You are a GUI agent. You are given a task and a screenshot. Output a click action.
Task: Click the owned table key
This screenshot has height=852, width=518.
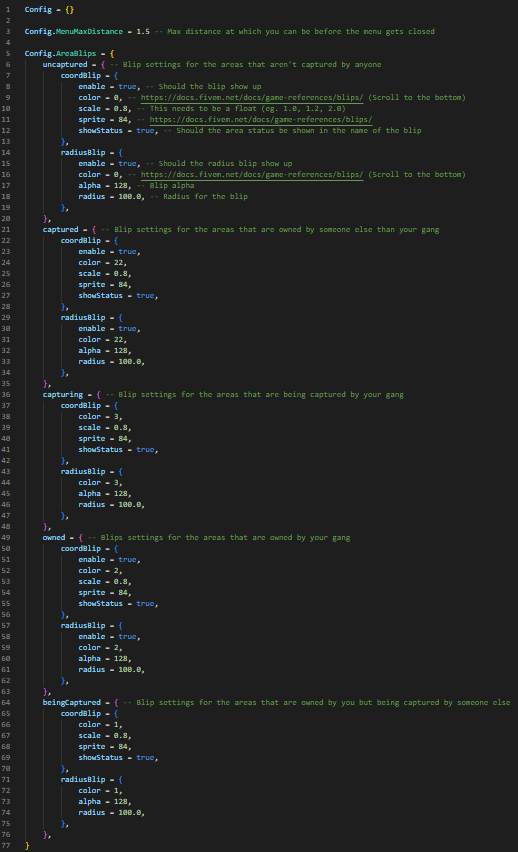coord(54,537)
